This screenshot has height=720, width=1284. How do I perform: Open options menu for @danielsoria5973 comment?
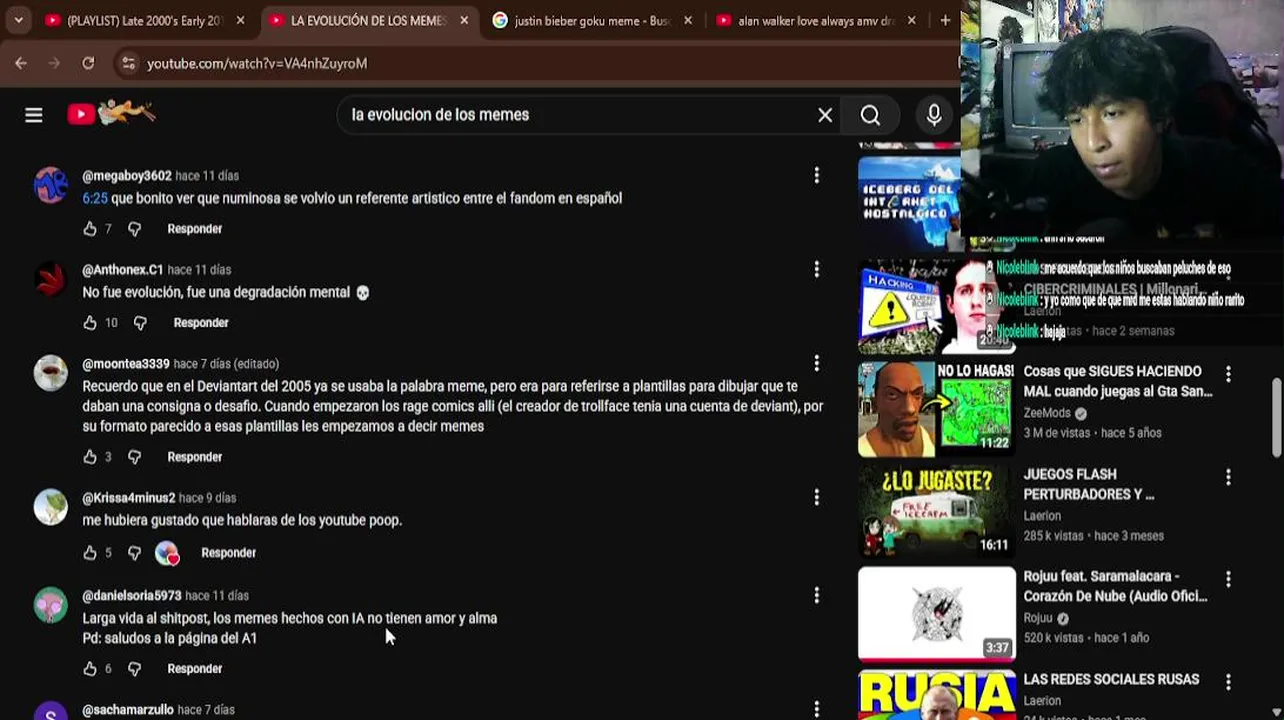pos(816,595)
